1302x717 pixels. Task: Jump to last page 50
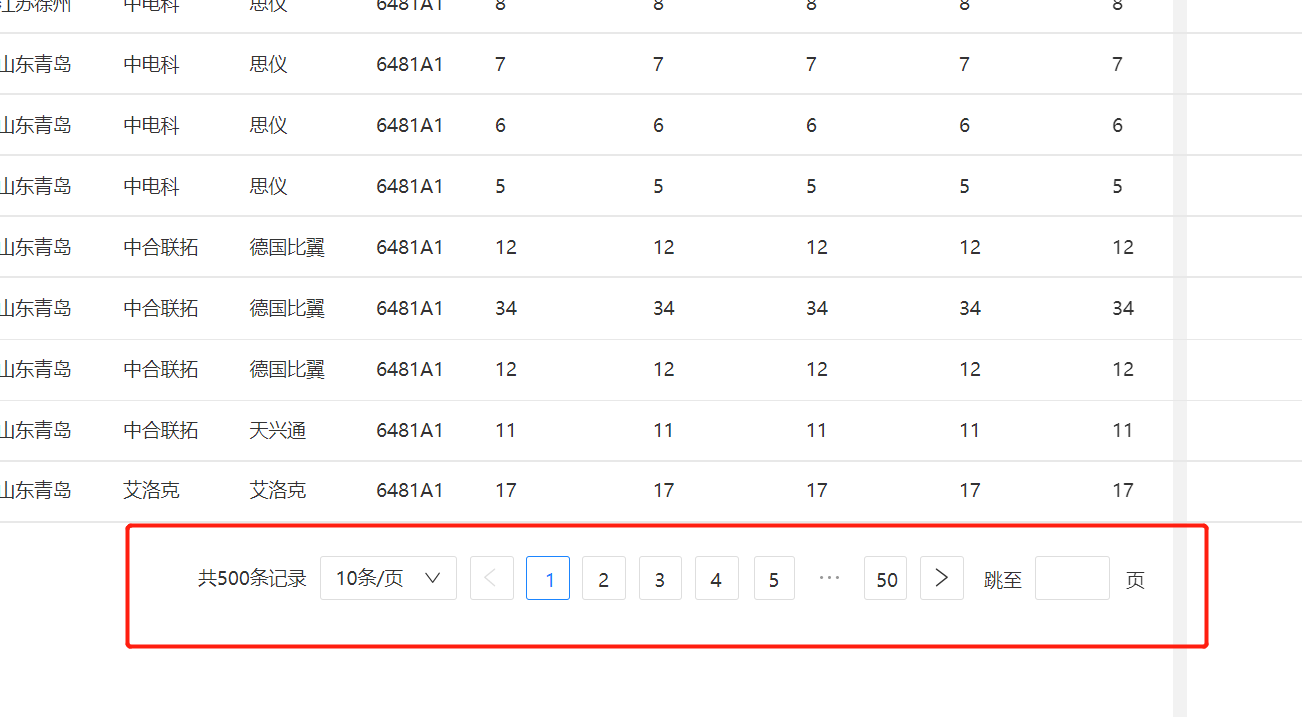[886, 578]
